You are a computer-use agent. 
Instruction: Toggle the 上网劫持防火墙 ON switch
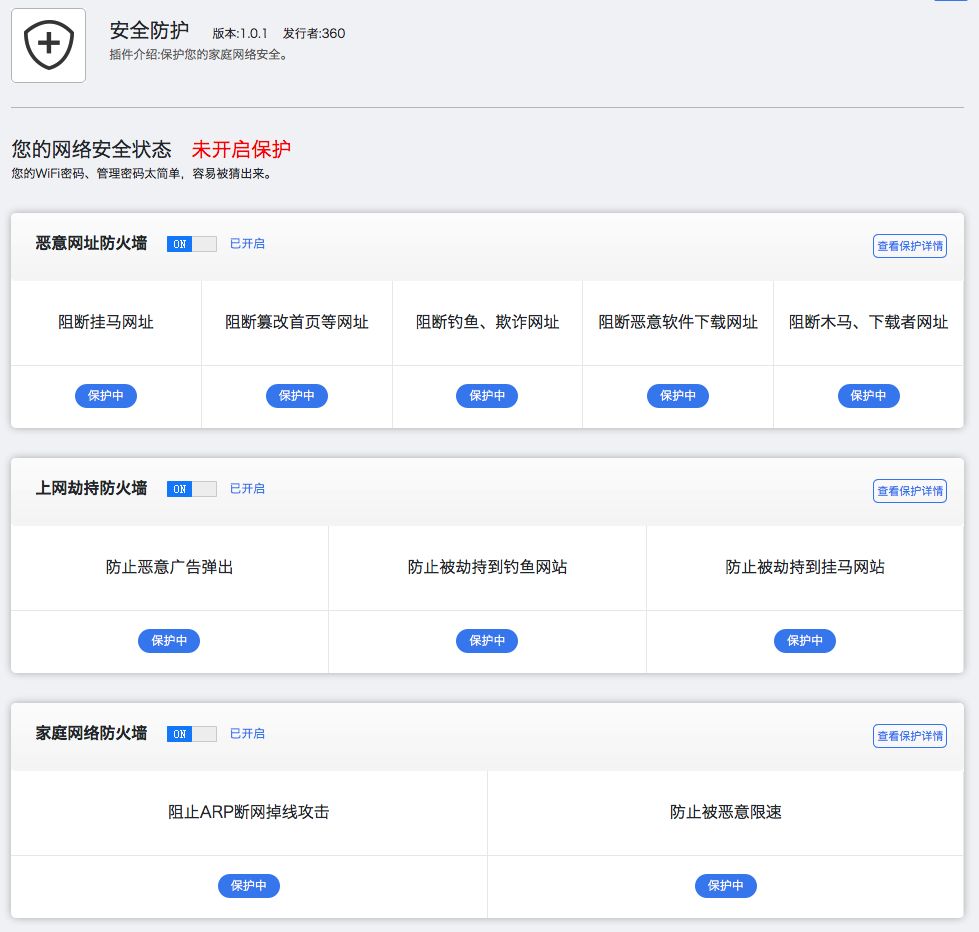[192, 489]
